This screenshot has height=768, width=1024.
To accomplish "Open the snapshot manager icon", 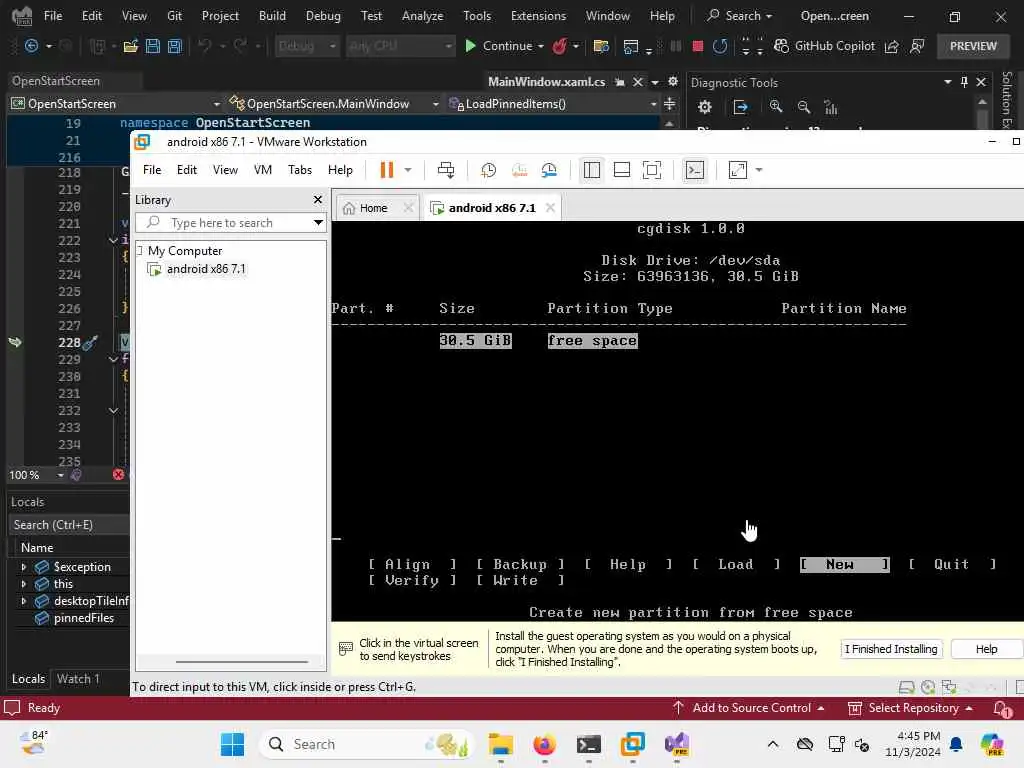I will coord(549,170).
